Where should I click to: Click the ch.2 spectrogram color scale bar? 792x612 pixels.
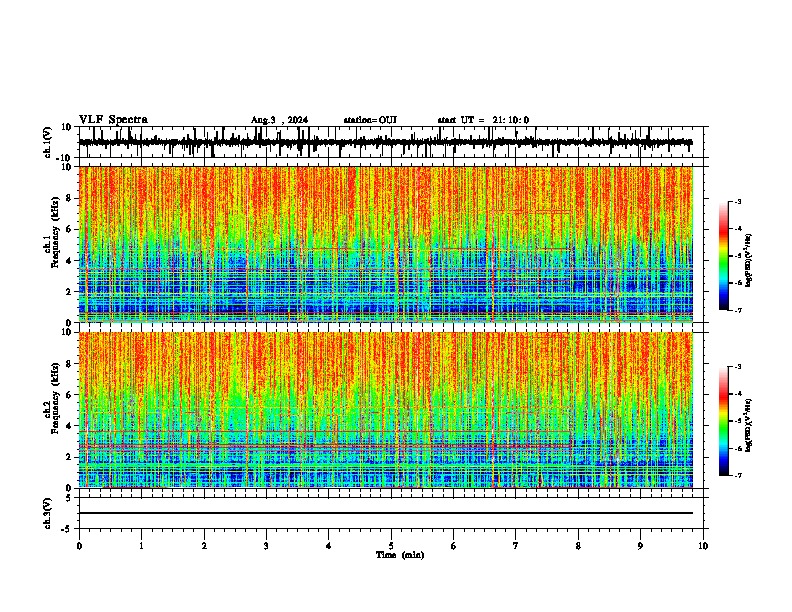(x=724, y=421)
